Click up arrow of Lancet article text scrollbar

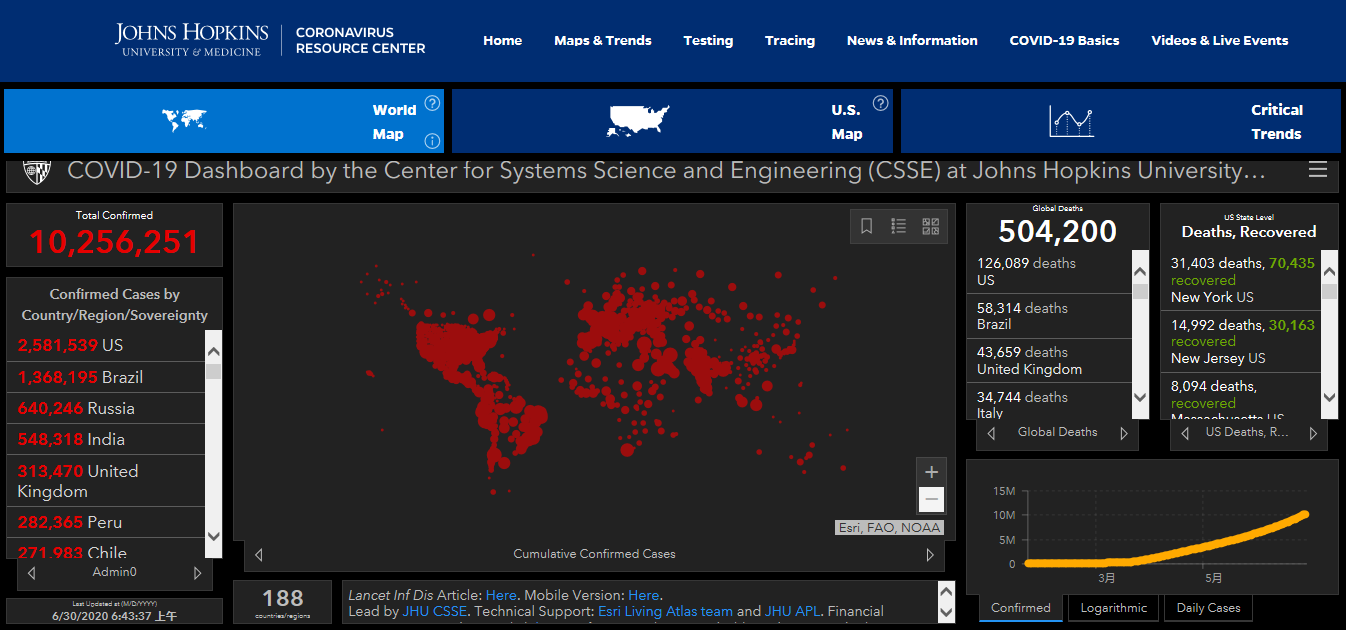[946, 591]
